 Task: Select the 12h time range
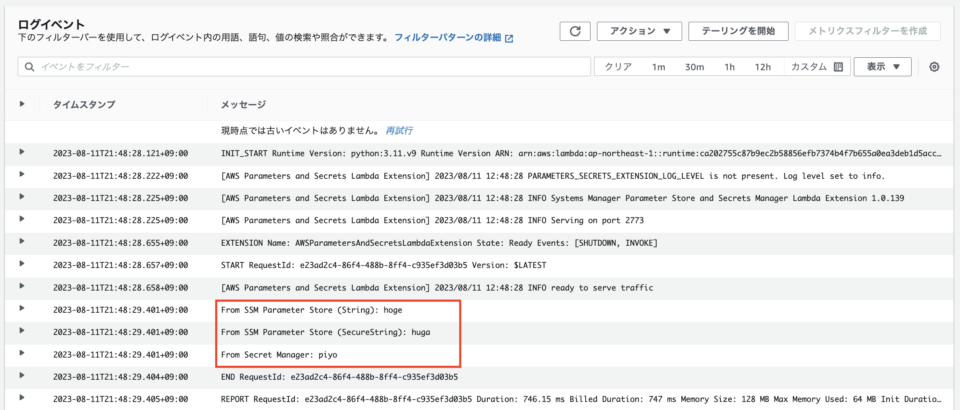(762, 67)
